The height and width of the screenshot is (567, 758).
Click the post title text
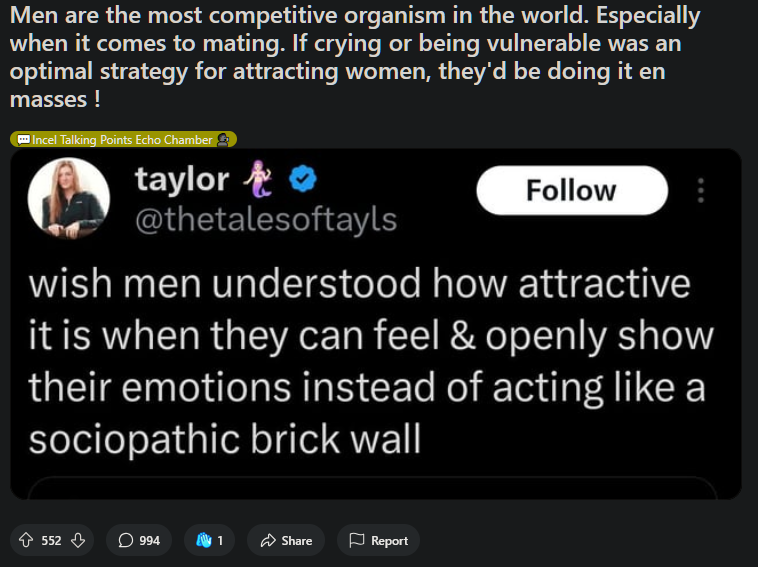point(355,57)
